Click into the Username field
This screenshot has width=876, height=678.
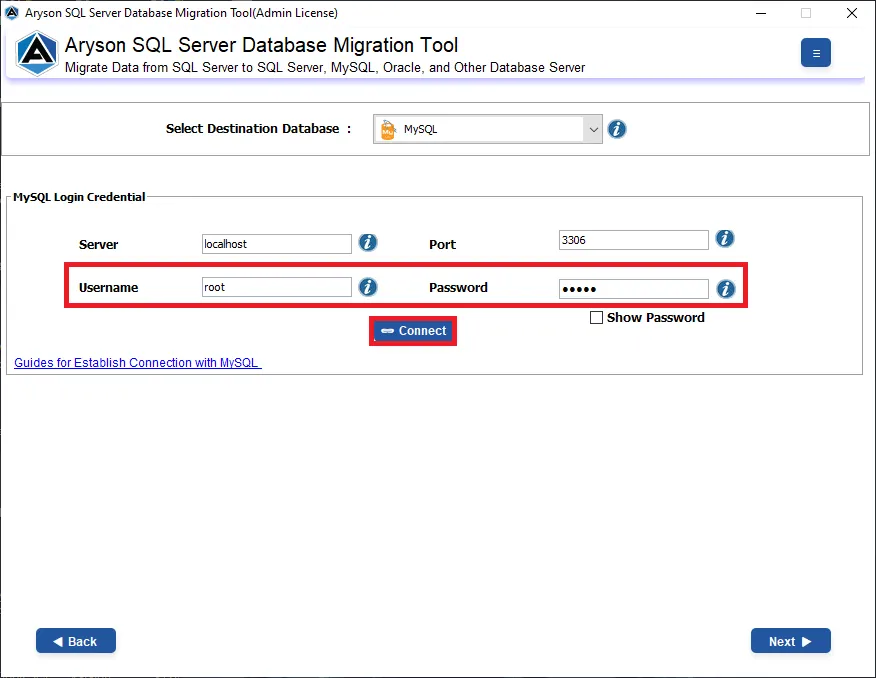pos(277,287)
